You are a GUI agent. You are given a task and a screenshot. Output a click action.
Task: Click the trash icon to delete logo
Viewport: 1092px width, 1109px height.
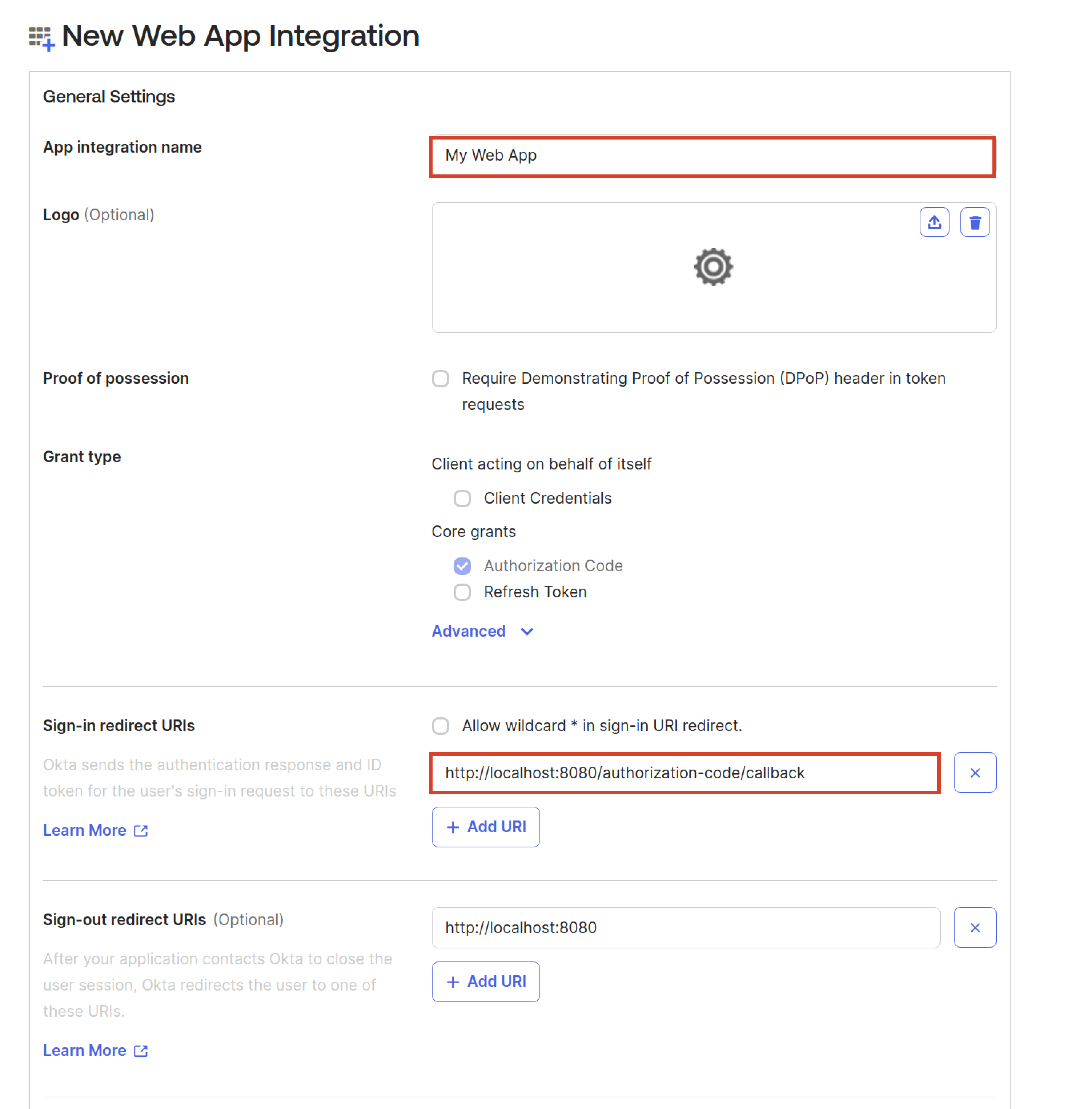[x=975, y=222]
